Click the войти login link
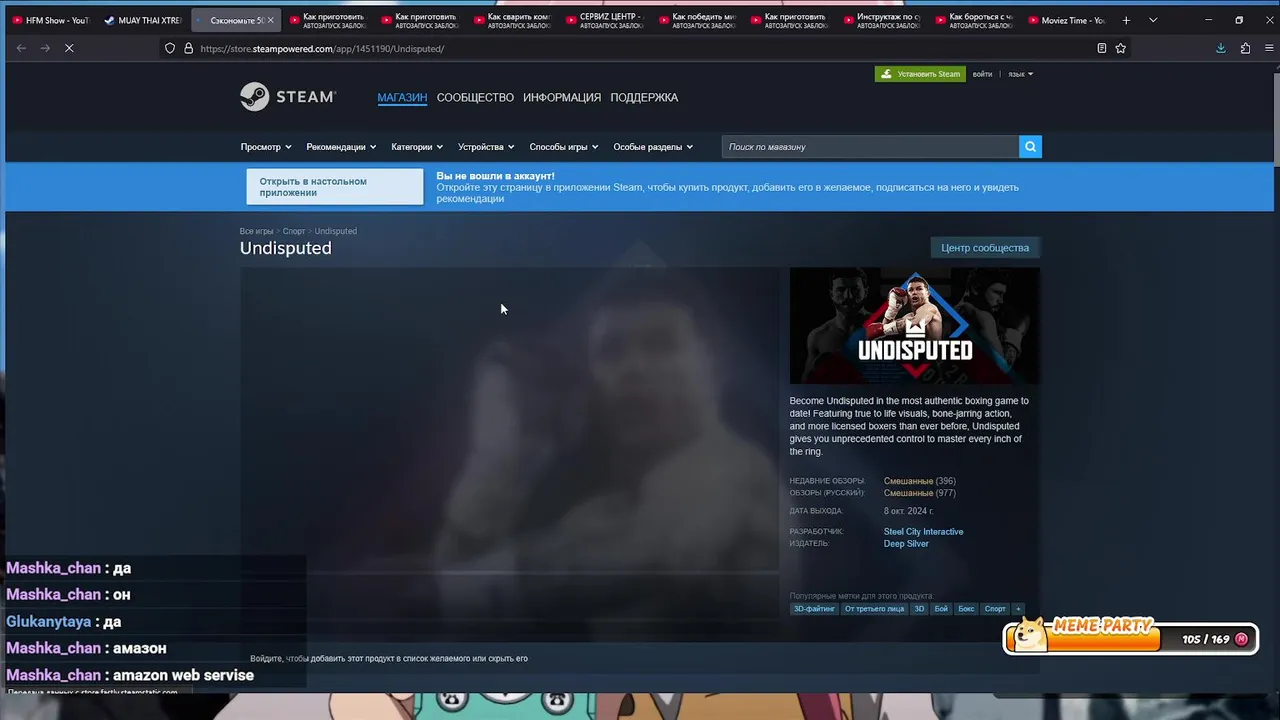Viewport: 1280px width, 720px height. point(983,74)
